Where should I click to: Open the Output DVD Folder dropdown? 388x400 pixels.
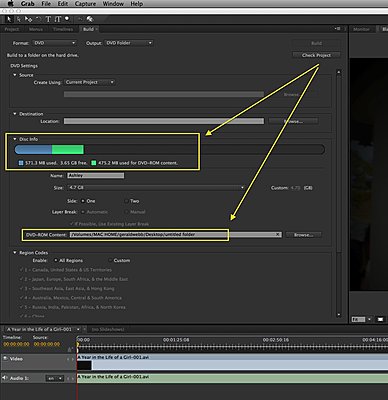[129, 43]
